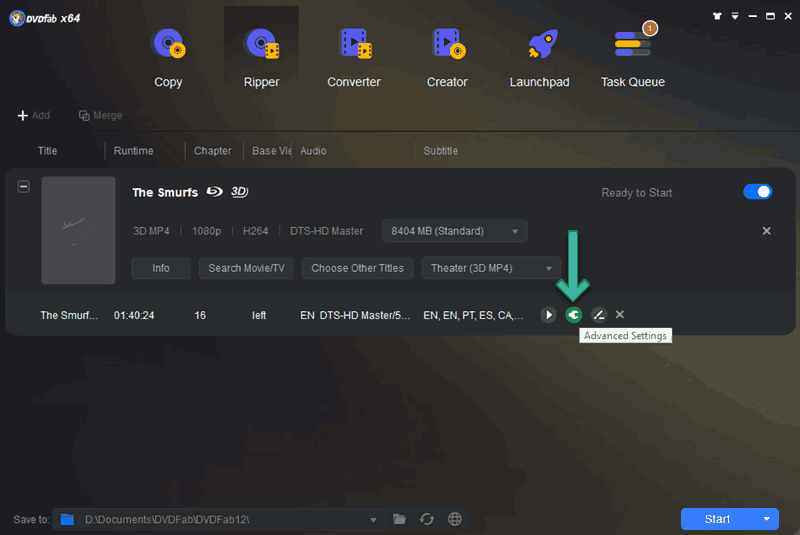This screenshot has height=535, width=800.
Task: Open the title bar menu dropdown icon
Action: click(735, 16)
